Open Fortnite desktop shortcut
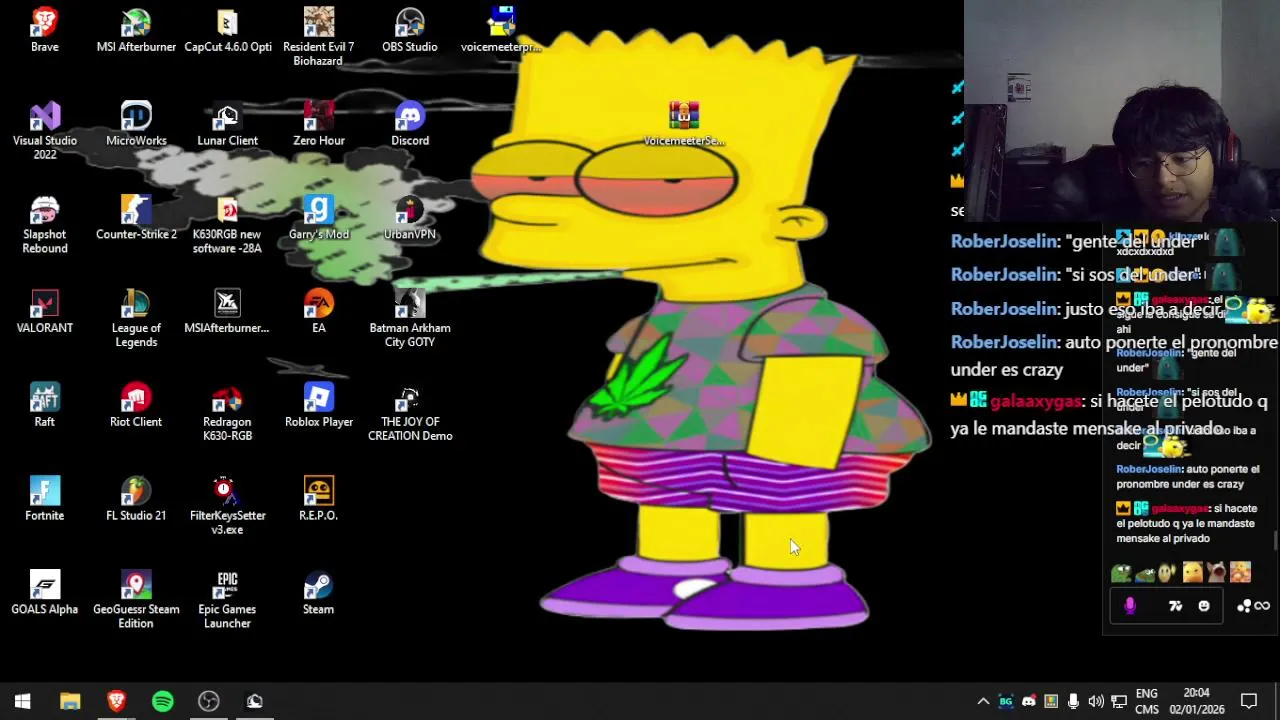This screenshot has height=720, width=1280. [x=44, y=498]
